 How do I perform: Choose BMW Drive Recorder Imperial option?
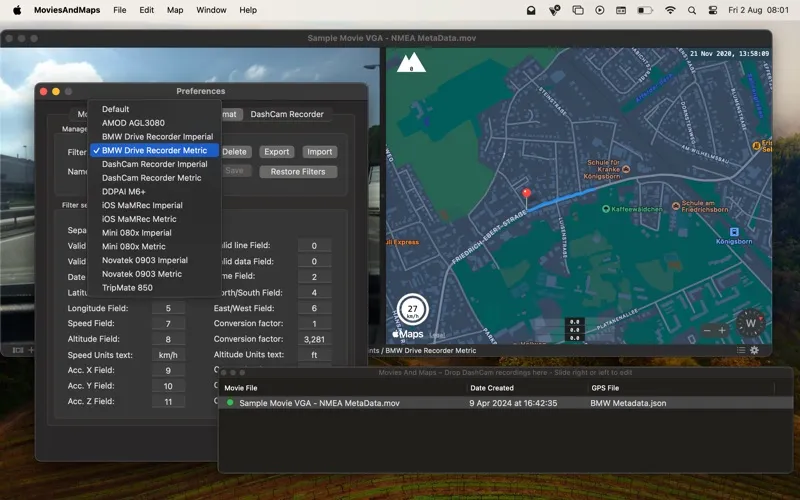155,137
